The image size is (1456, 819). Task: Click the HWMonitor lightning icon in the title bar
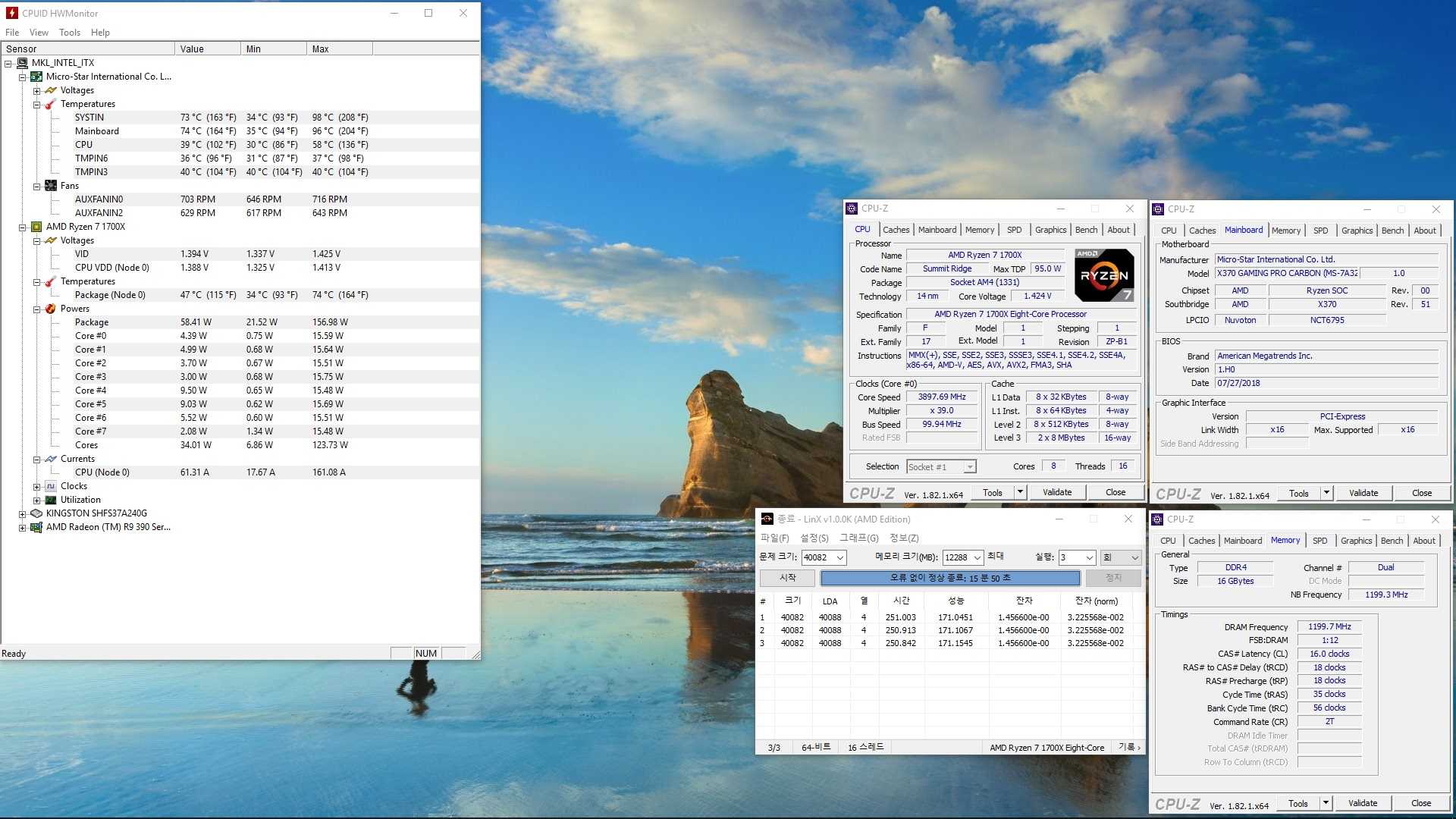(x=11, y=13)
